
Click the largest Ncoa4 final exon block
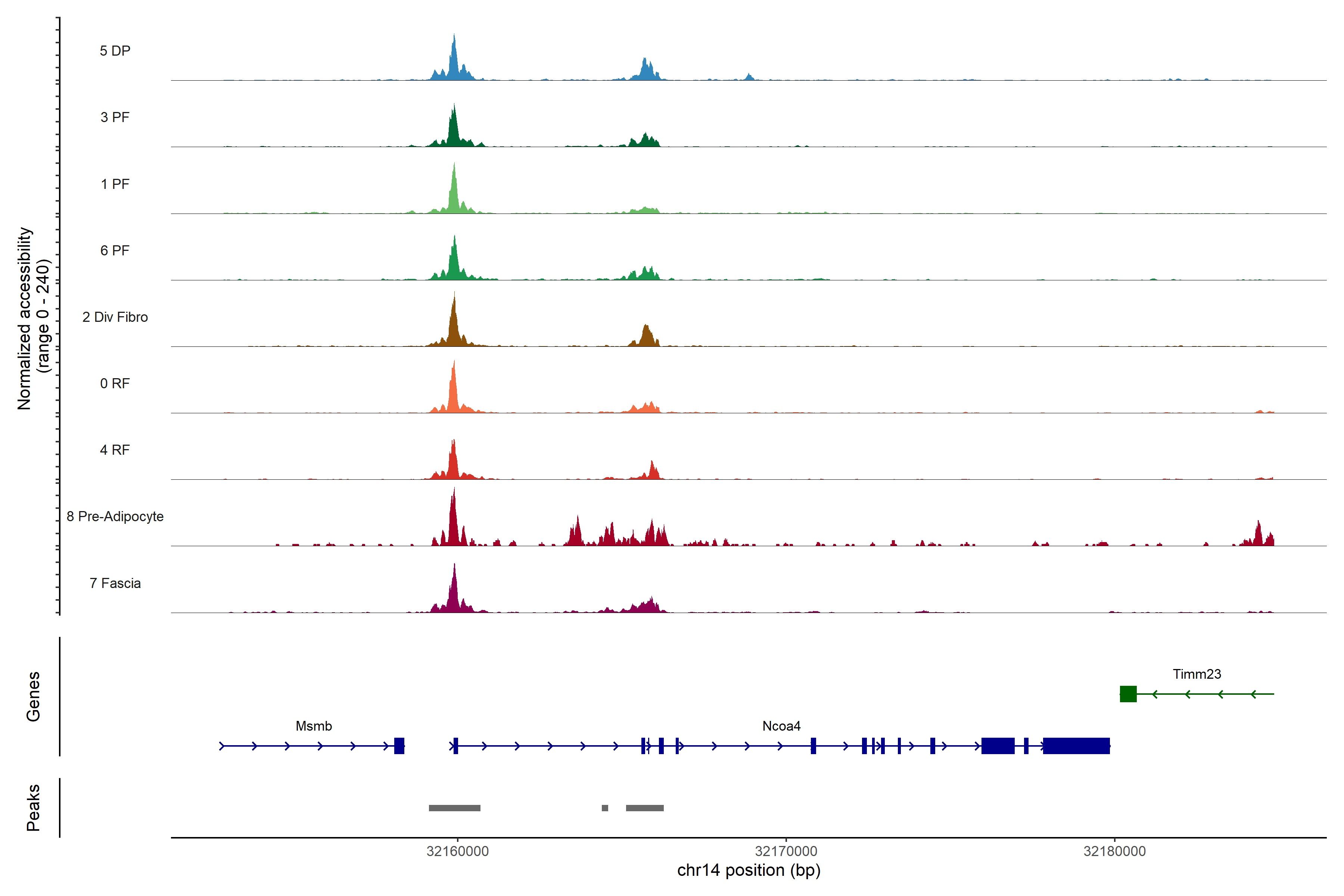click(1076, 746)
